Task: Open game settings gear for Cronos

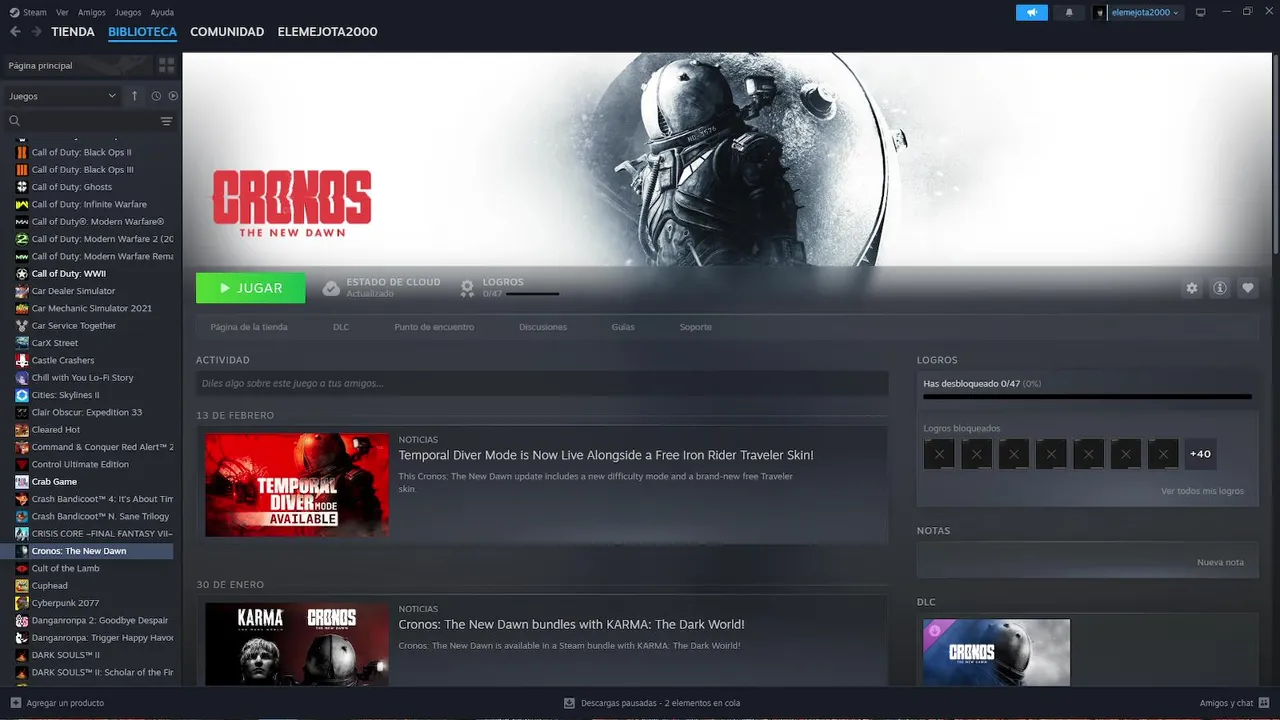Action: [1191, 288]
